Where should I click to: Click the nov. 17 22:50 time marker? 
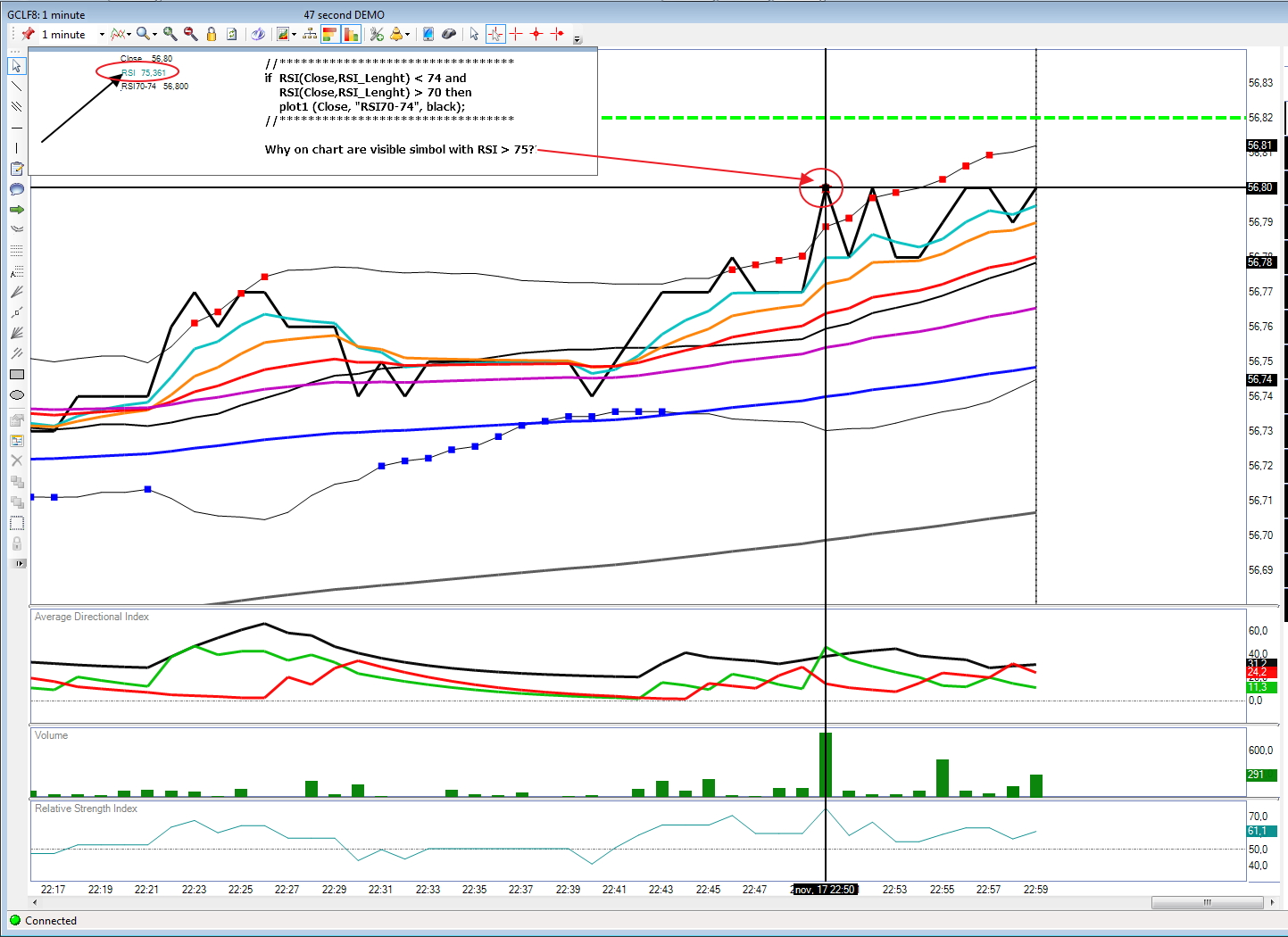click(826, 889)
